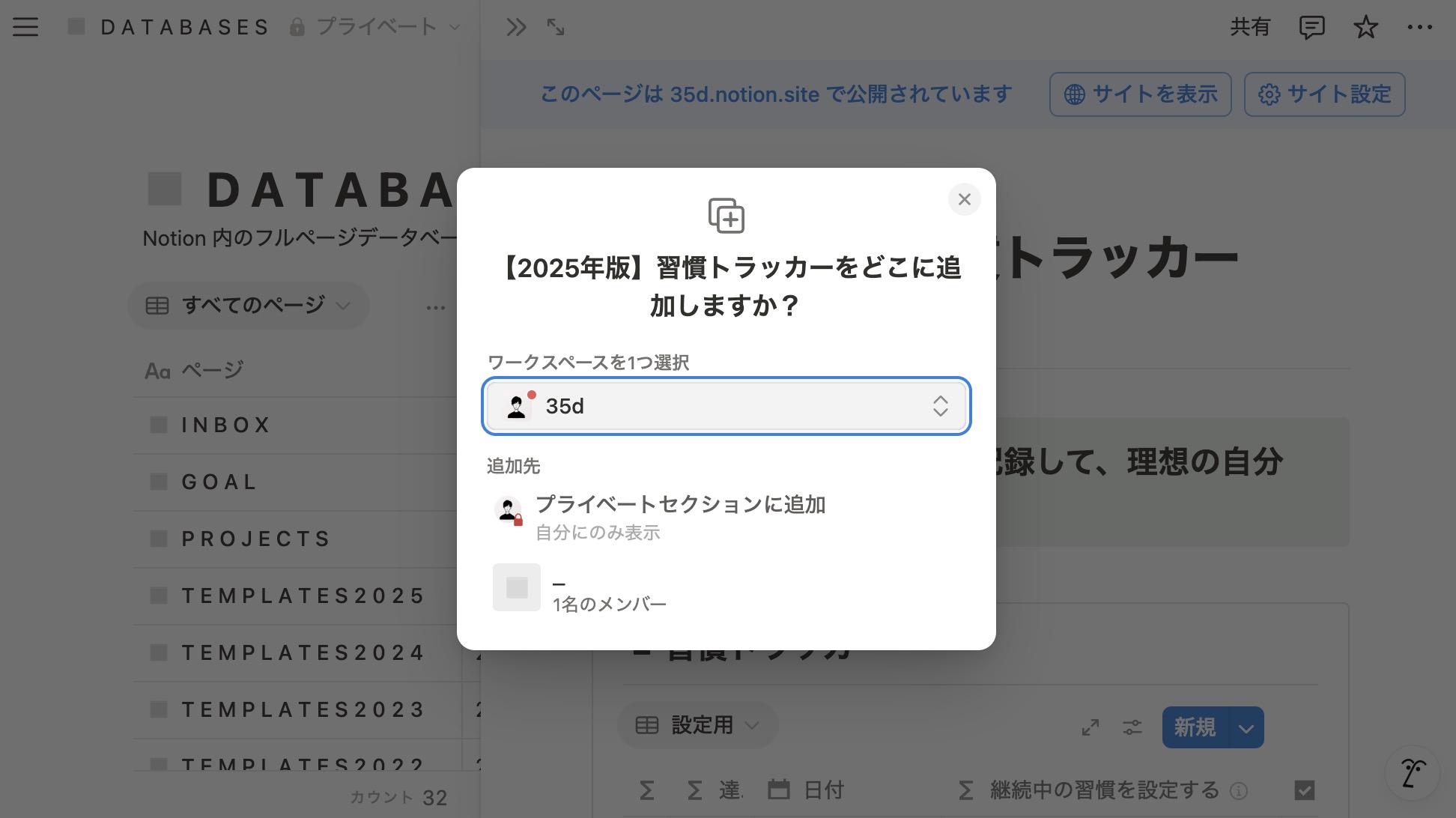This screenshot has height=818, width=1456.
Task: Expand the arrow next to 新規
Action: click(1246, 728)
